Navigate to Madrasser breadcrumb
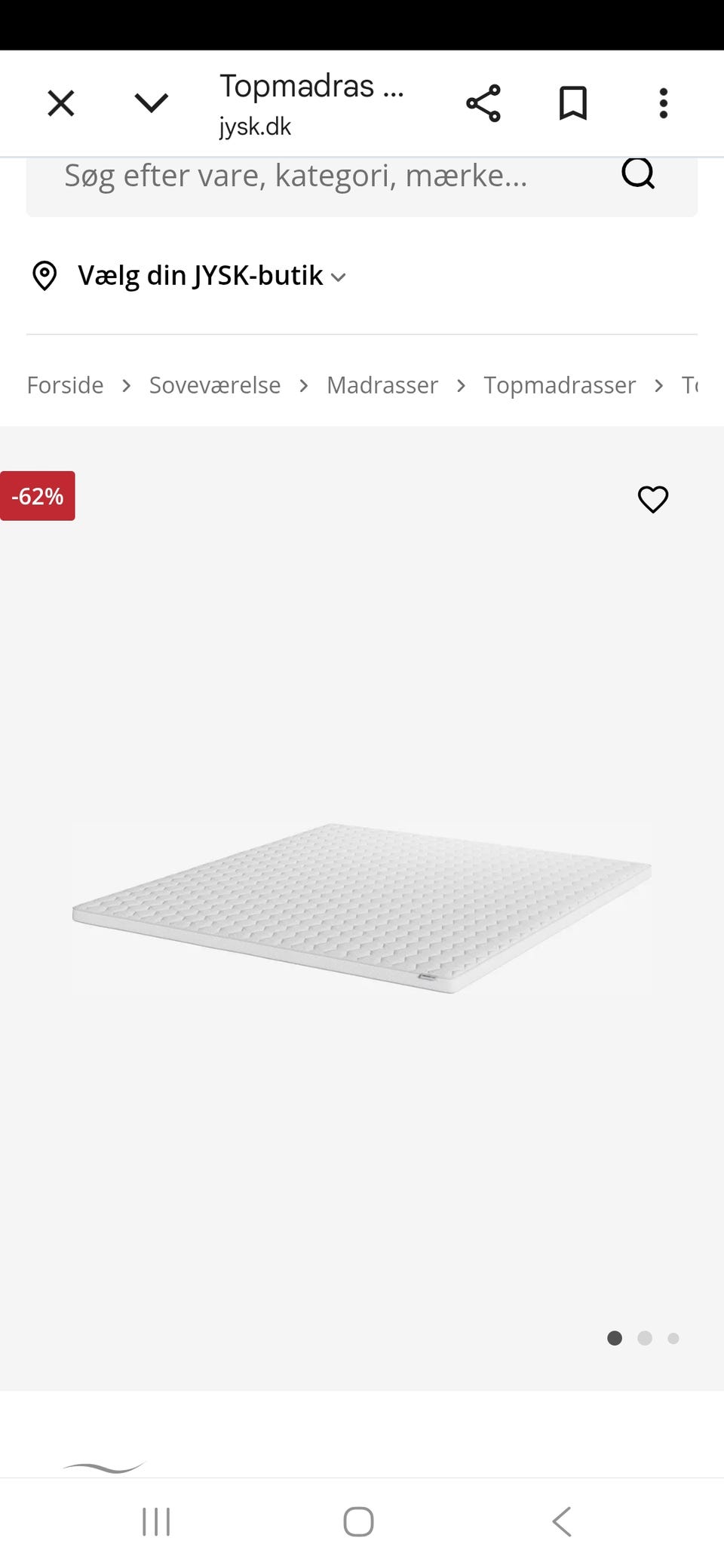 point(382,385)
